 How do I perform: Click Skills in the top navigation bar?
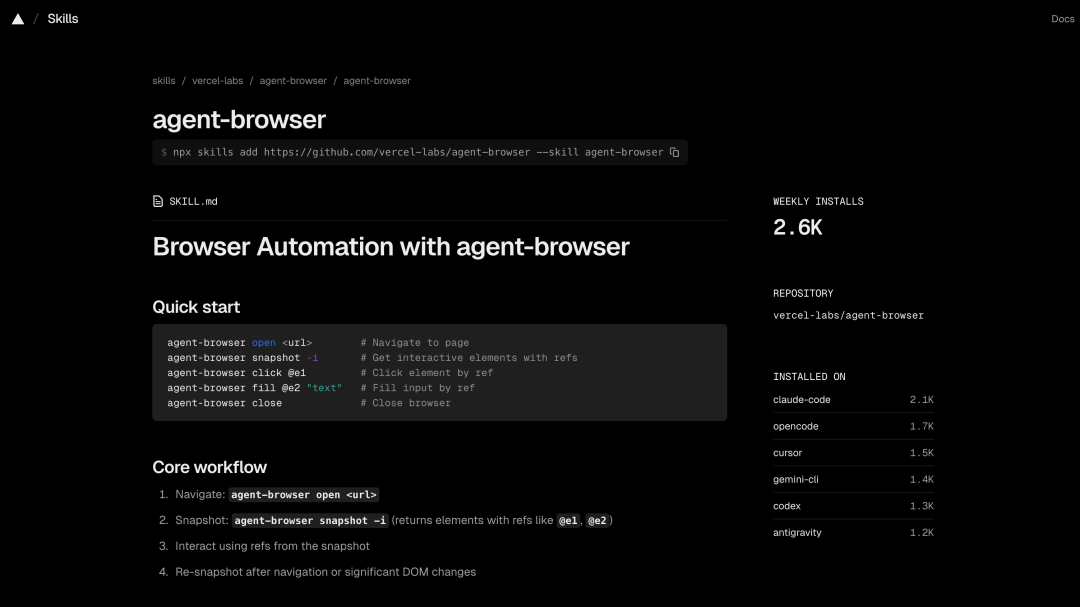(x=63, y=18)
